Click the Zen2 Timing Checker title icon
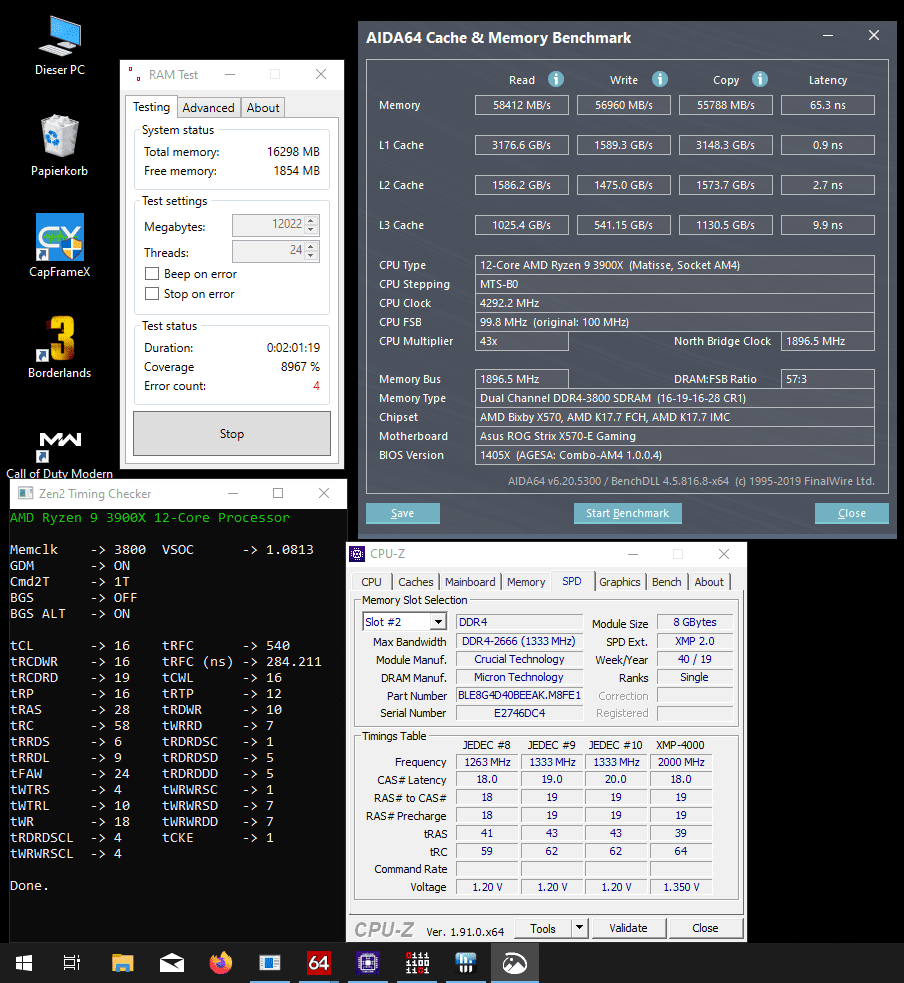The width and height of the screenshot is (904, 983). pos(26,493)
